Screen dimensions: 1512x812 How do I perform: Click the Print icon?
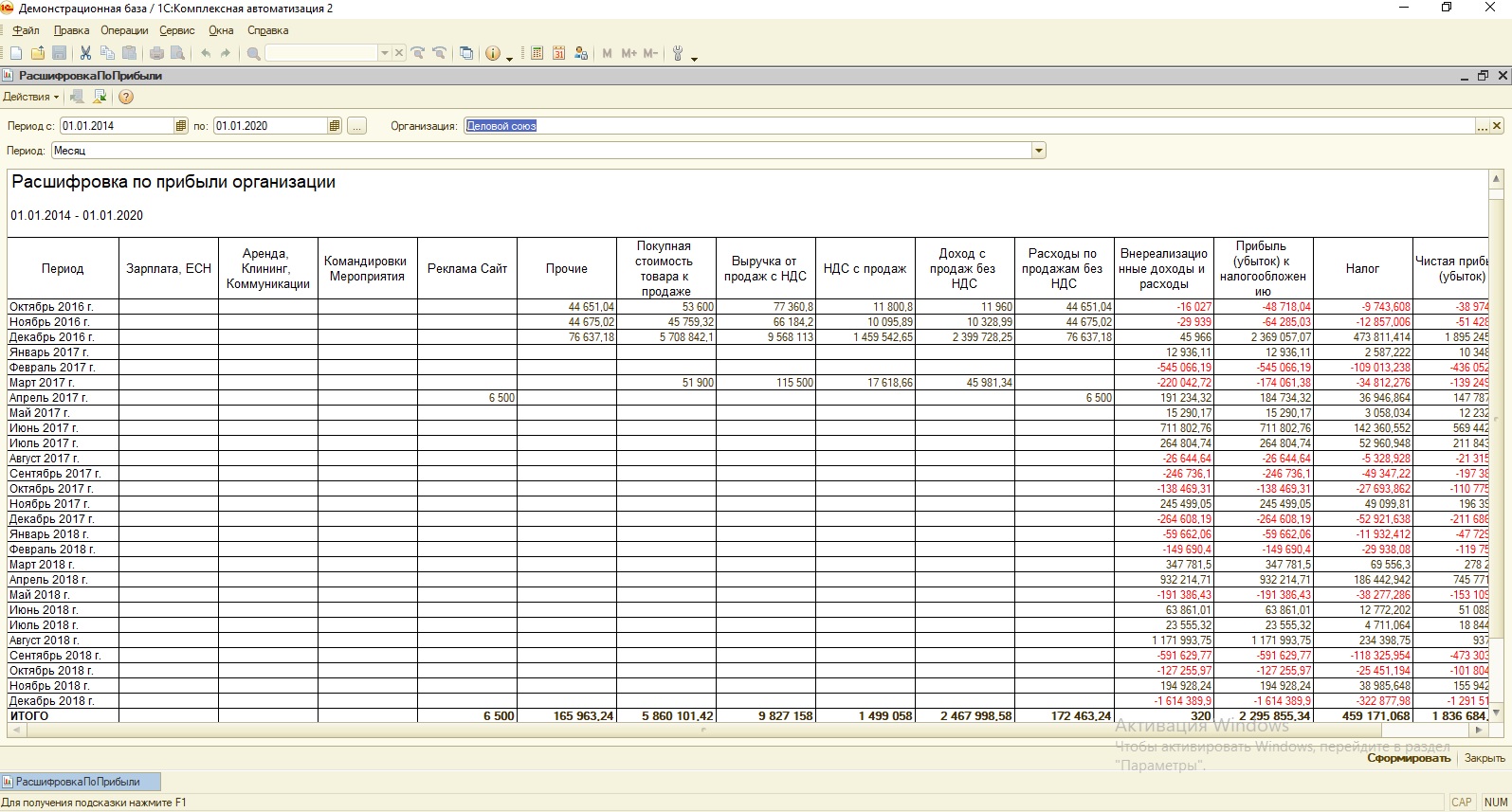tap(156, 53)
